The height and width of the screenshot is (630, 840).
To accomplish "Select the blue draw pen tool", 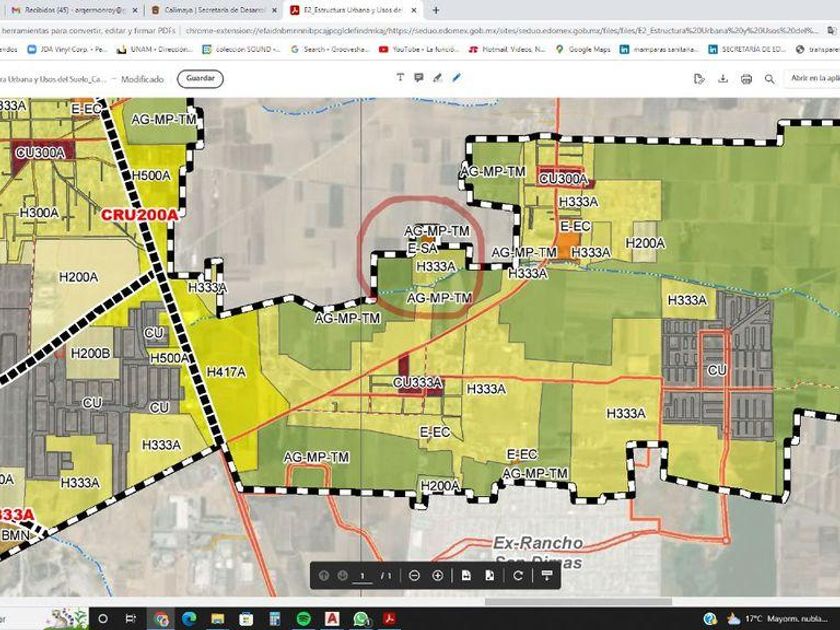I will [457, 78].
